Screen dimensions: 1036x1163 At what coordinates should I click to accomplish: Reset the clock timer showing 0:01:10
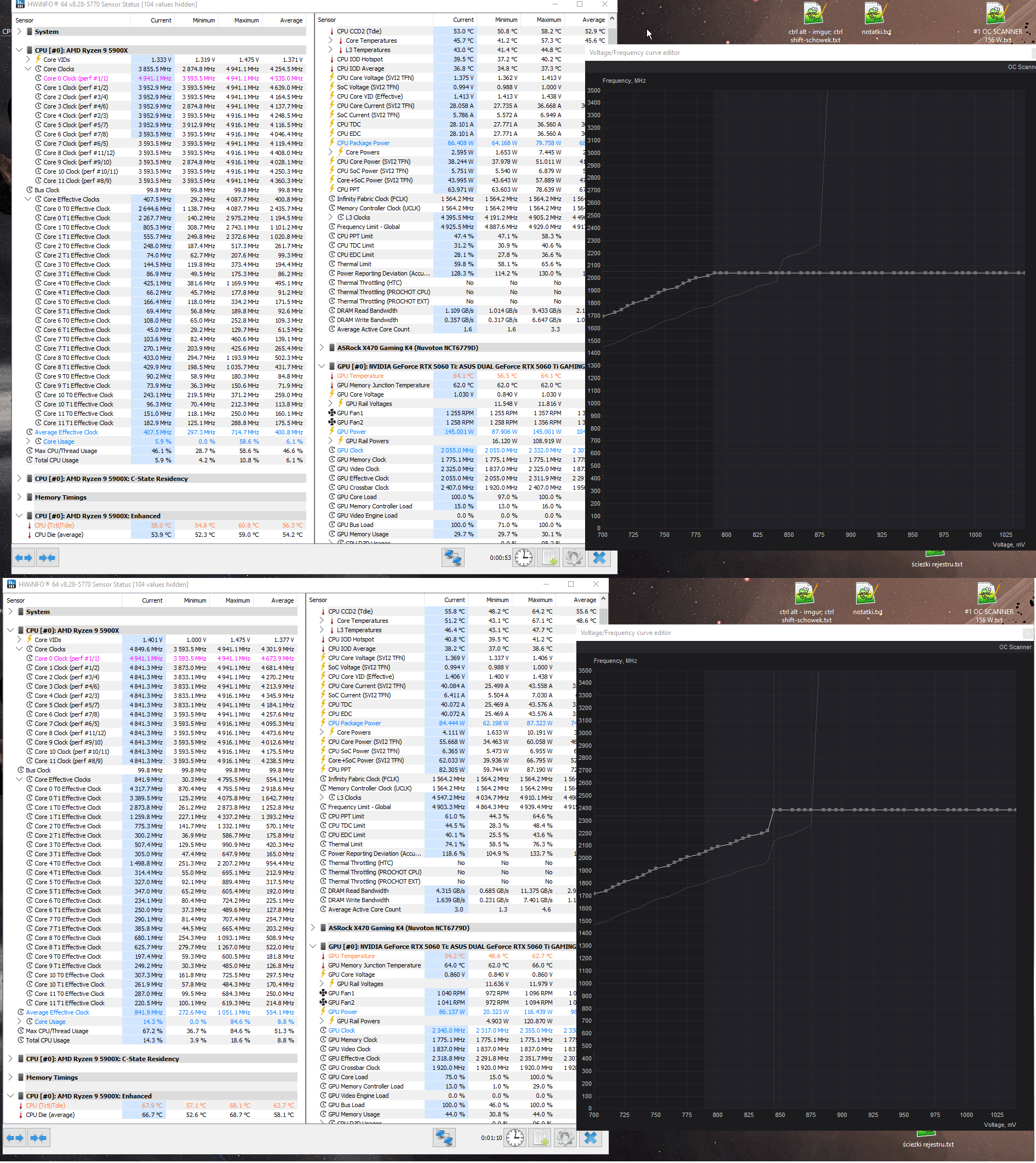pyautogui.click(x=514, y=1138)
